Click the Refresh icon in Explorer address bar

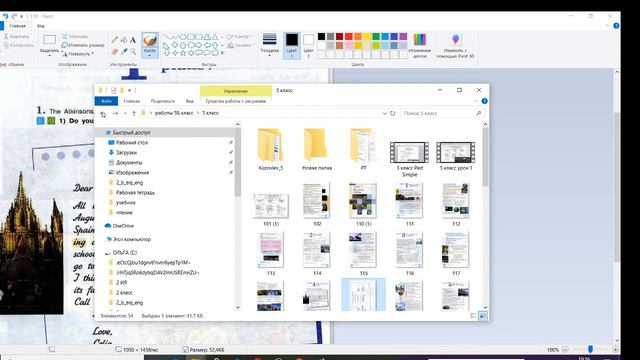[x=393, y=113]
